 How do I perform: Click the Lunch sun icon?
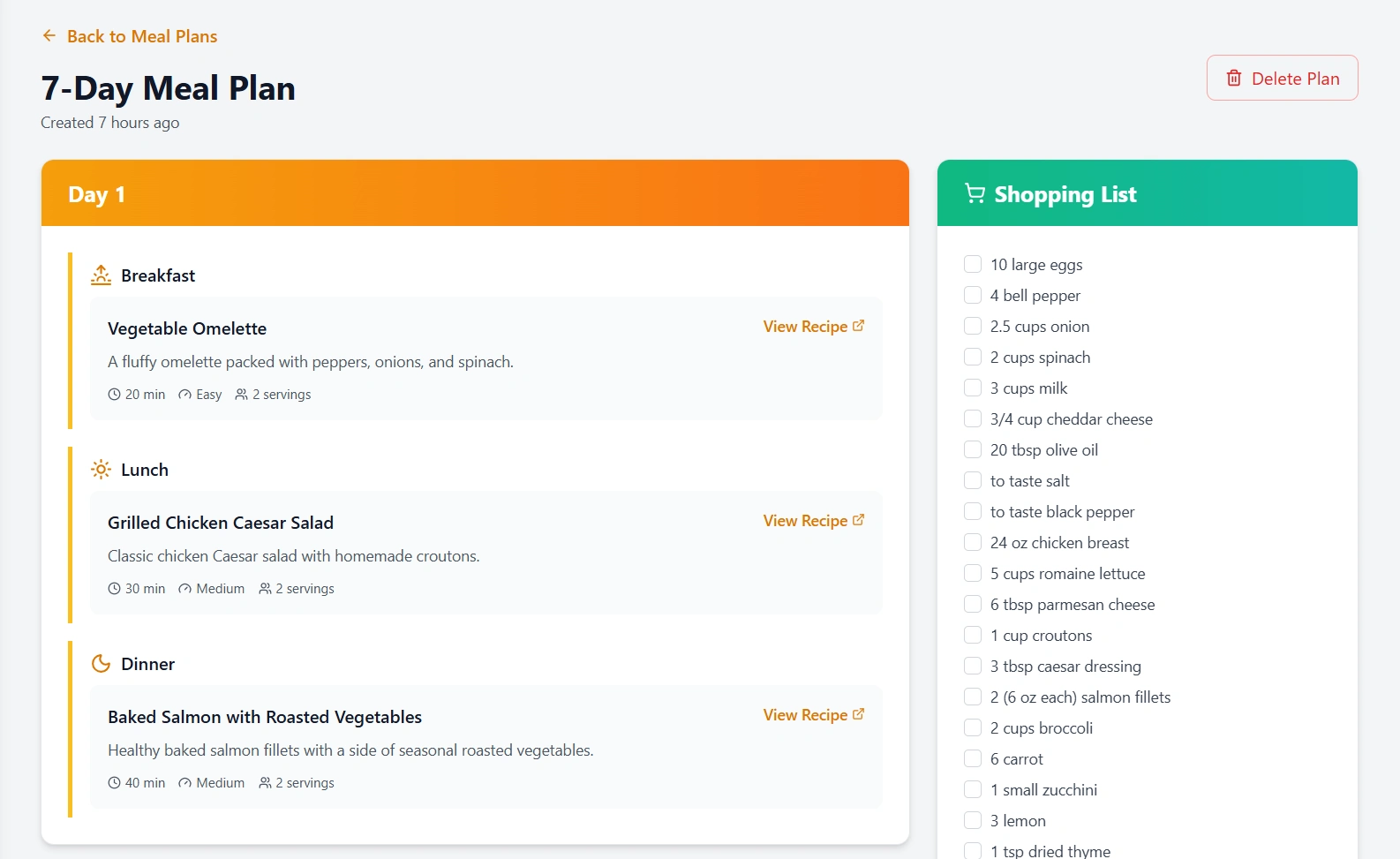click(102, 470)
